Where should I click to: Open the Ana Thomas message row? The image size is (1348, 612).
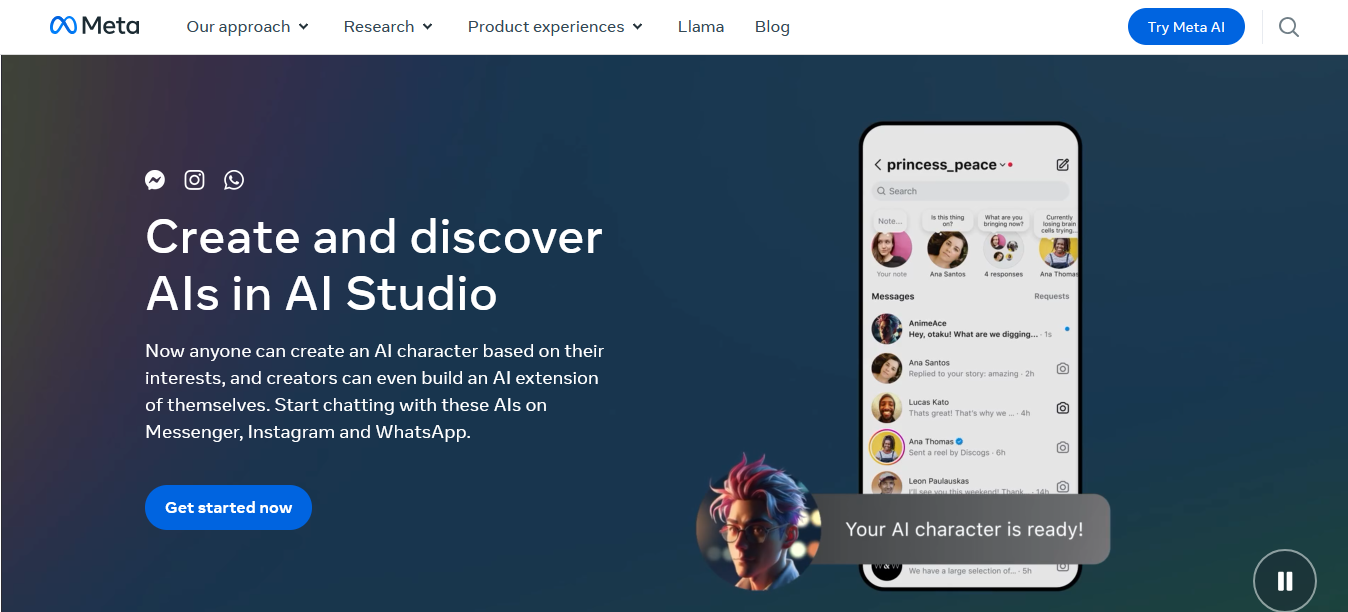pos(970,447)
